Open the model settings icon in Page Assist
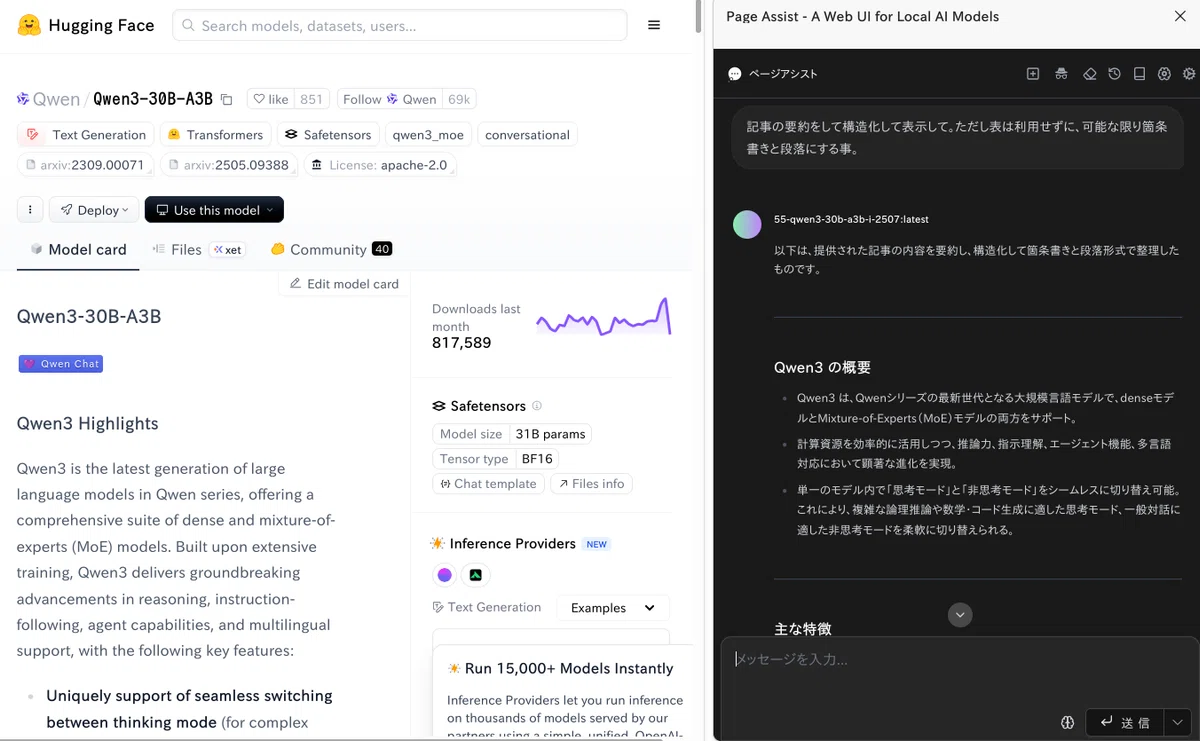 pos(1164,74)
